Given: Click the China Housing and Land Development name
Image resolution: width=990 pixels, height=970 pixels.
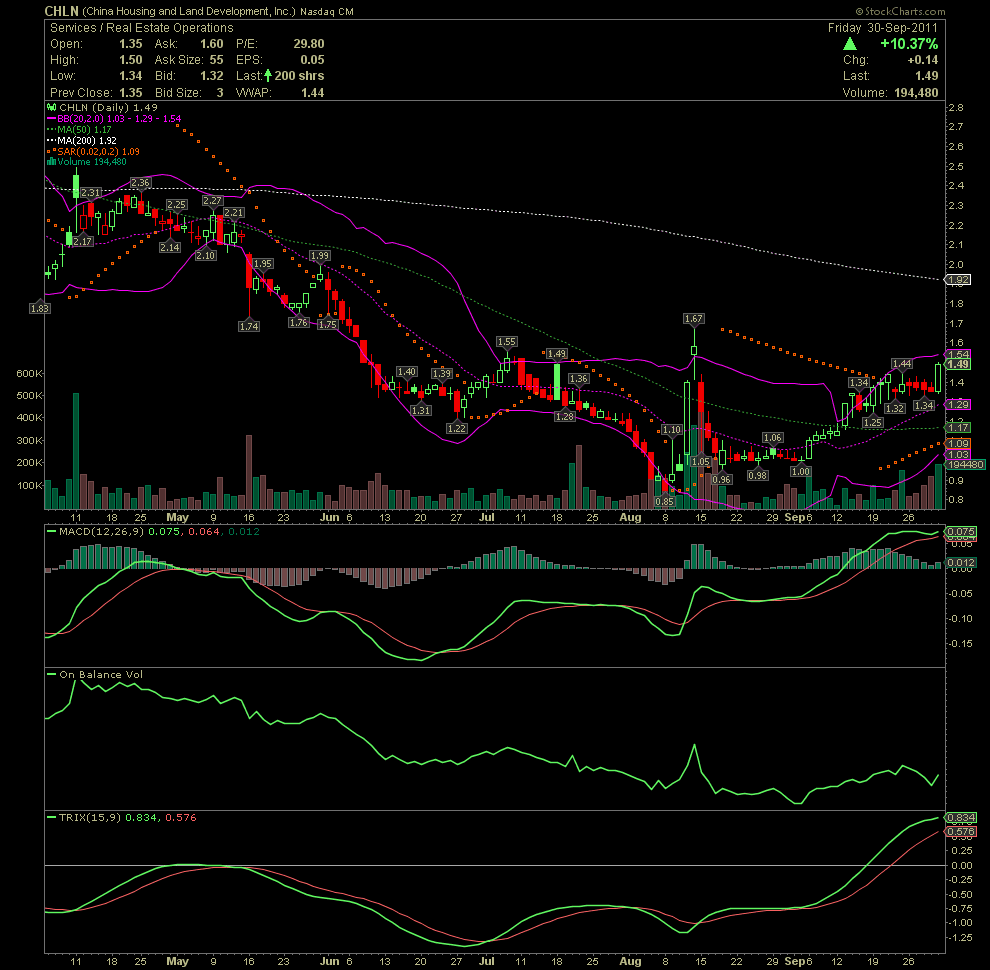Looking at the screenshot, I should tap(189, 11).
